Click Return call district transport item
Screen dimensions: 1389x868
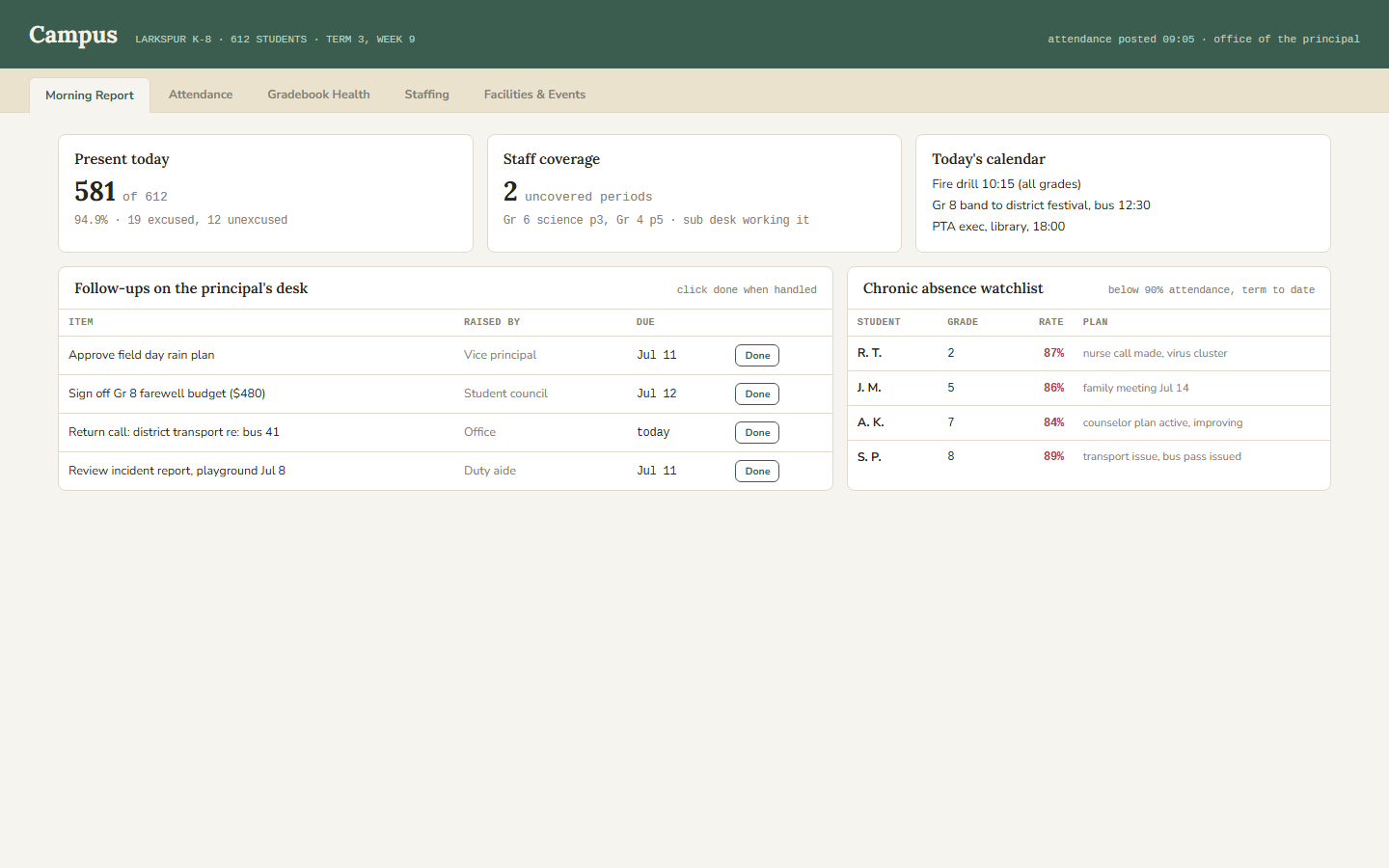pyautogui.click(x=174, y=432)
